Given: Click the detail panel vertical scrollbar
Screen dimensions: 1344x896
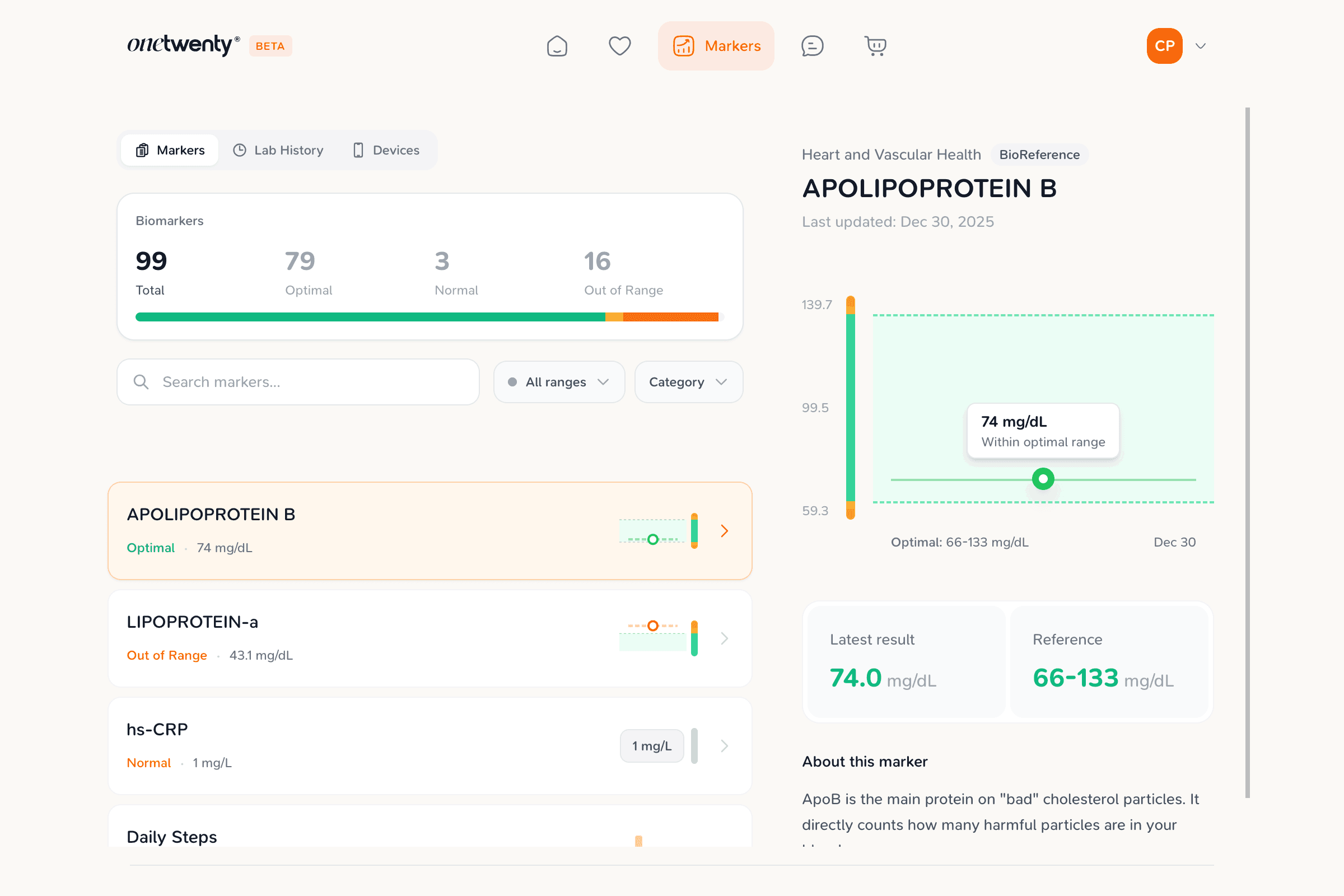Looking at the screenshot, I should pos(1248,451).
